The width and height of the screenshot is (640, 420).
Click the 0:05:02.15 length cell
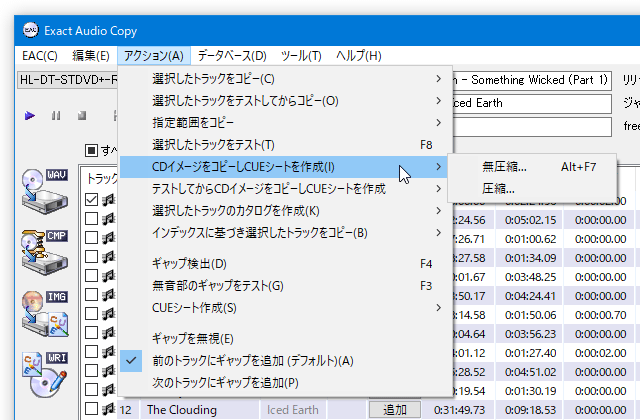click(530, 220)
